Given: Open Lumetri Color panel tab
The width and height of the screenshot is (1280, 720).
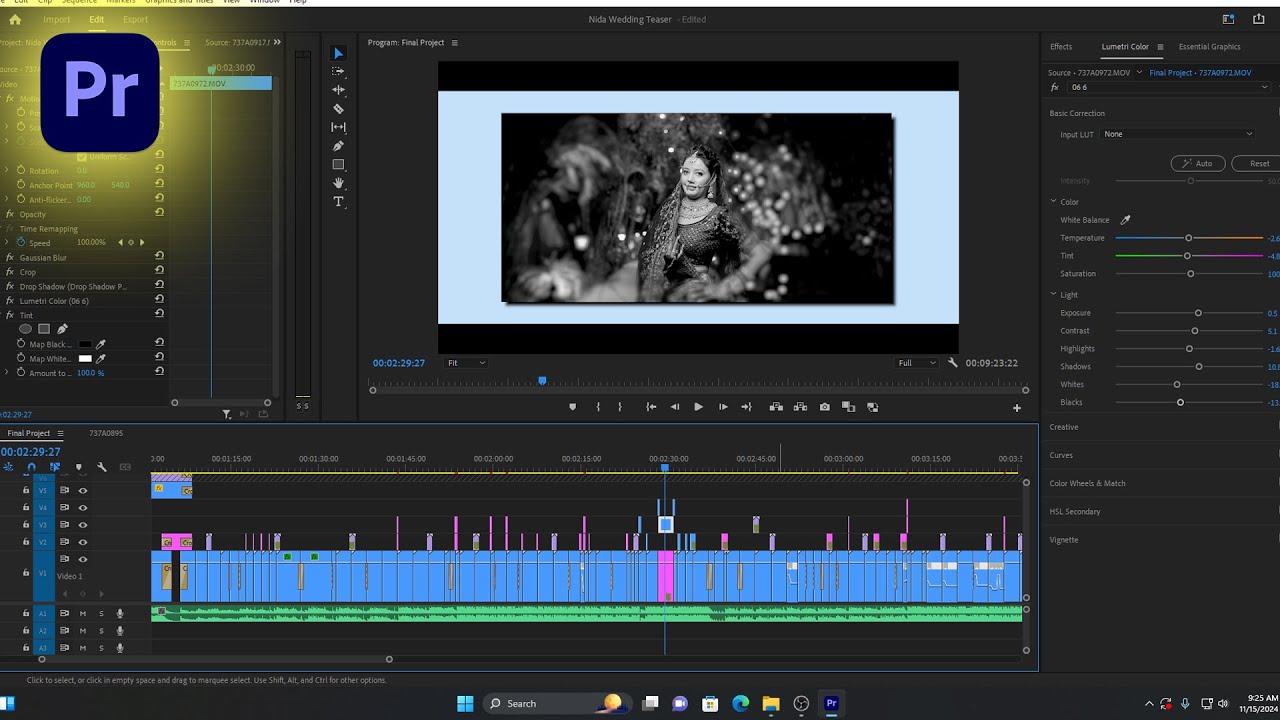Looking at the screenshot, I should pyautogui.click(x=1125, y=47).
